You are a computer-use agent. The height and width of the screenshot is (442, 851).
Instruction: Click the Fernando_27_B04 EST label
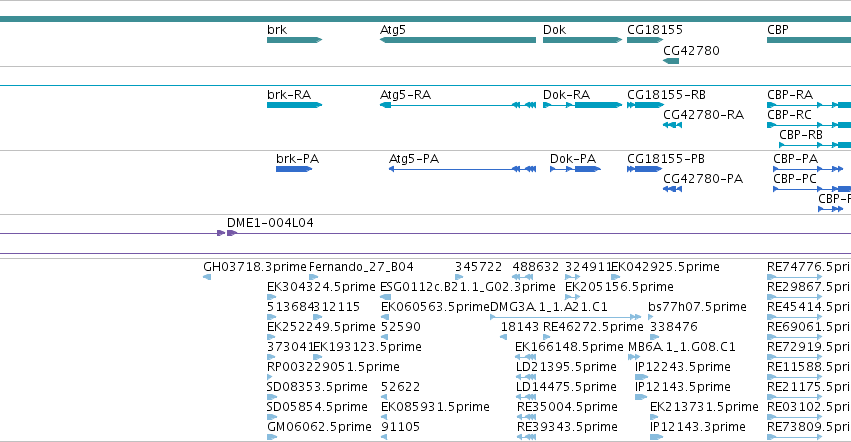click(x=361, y=267)
